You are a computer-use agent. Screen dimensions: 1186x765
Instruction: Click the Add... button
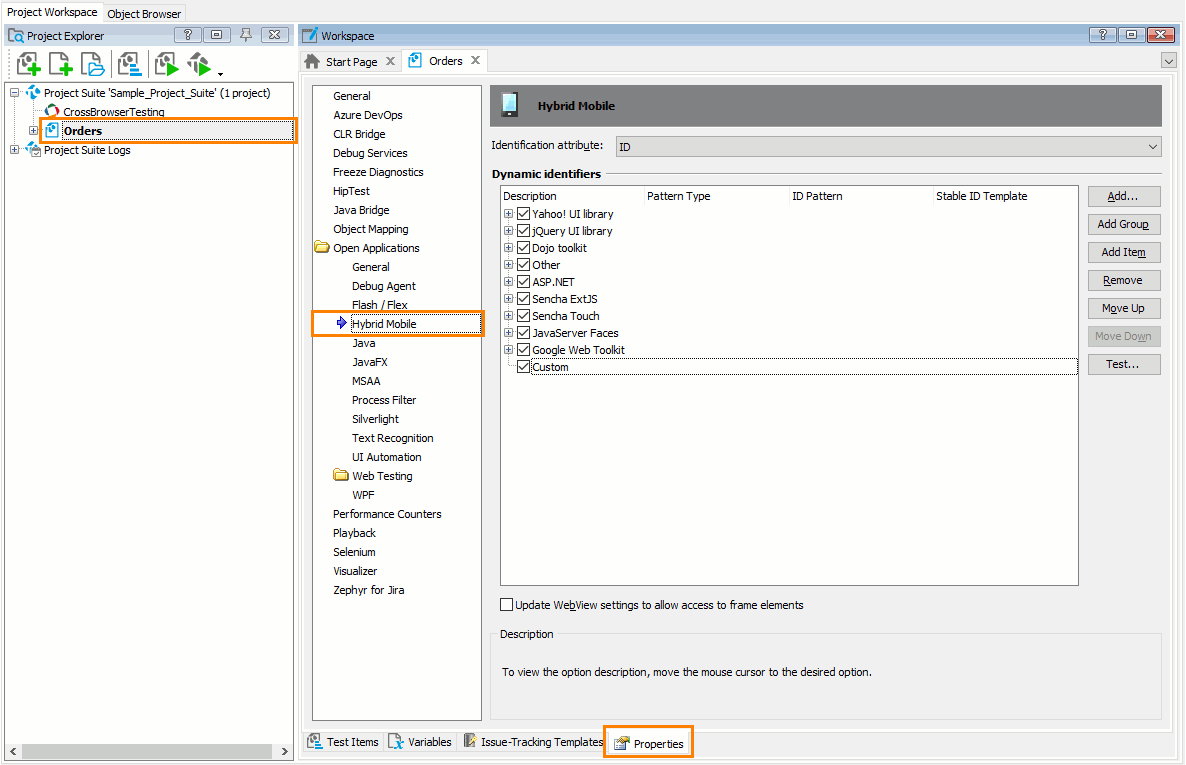1123,196
